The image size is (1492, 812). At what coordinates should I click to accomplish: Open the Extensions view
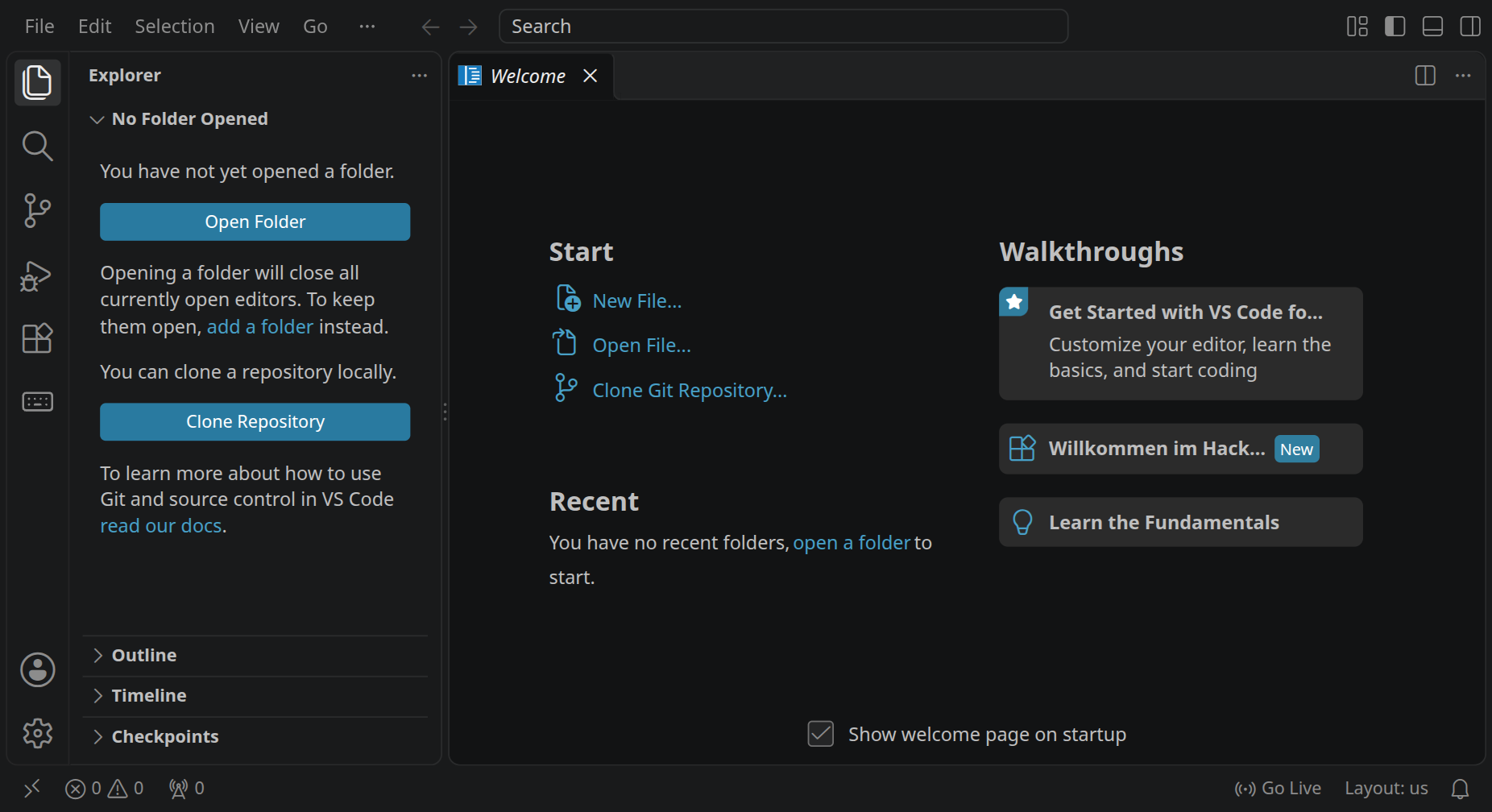(x=37, y=338)
